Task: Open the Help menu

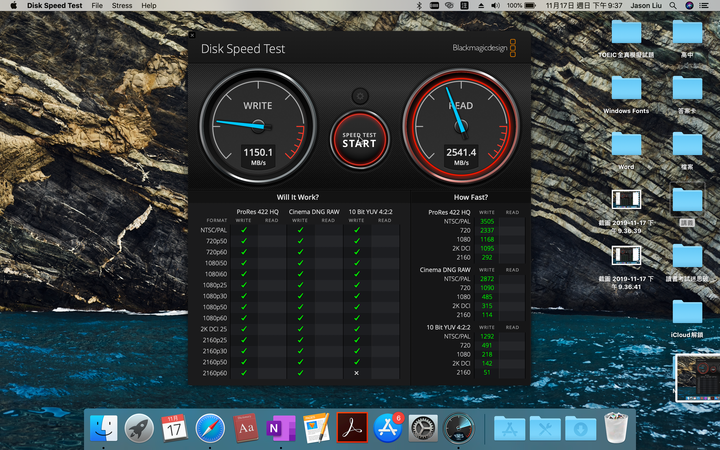Action: [x=149, y=6]
